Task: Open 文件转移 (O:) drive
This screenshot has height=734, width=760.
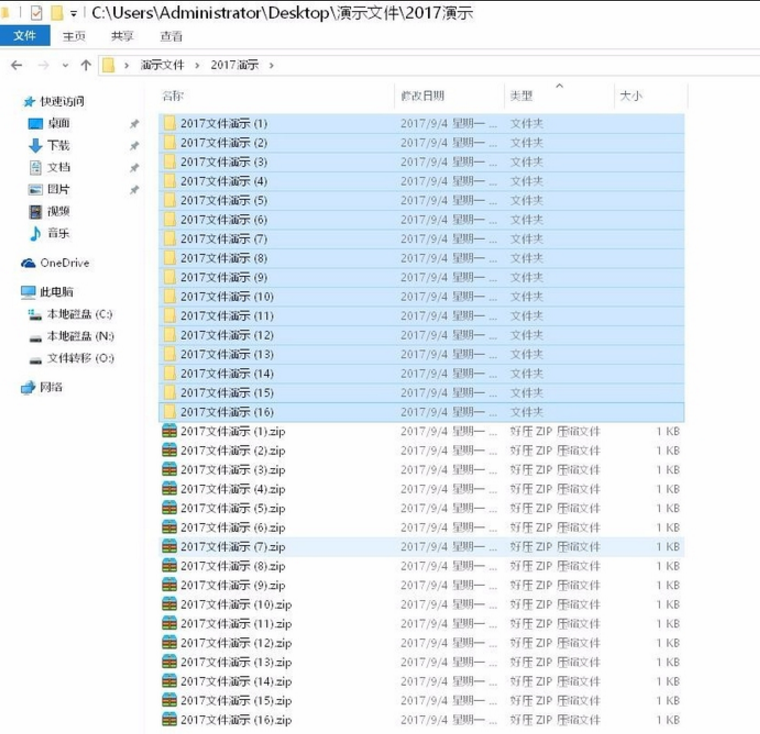Action: pyautogui.click(x=80, y=358)
